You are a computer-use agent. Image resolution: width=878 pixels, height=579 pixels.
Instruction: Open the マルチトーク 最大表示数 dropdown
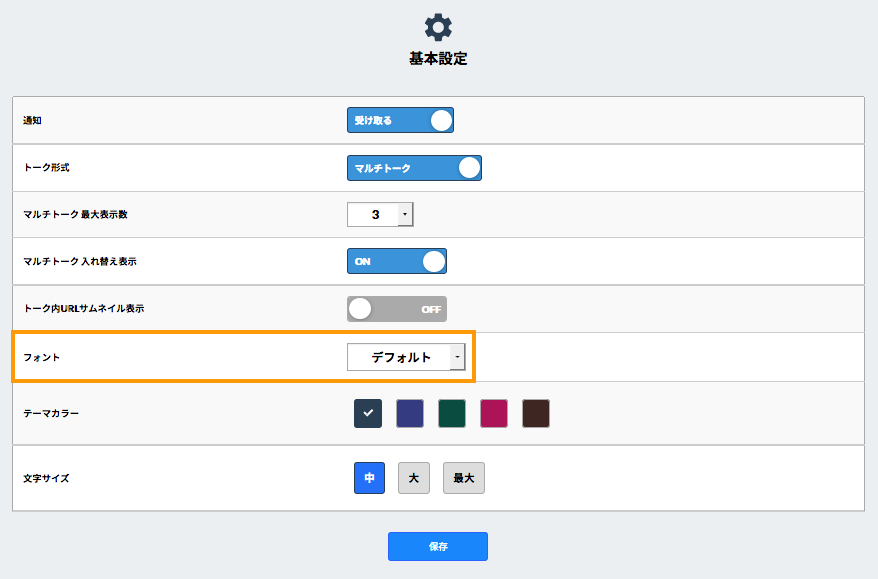pos(380,214)
